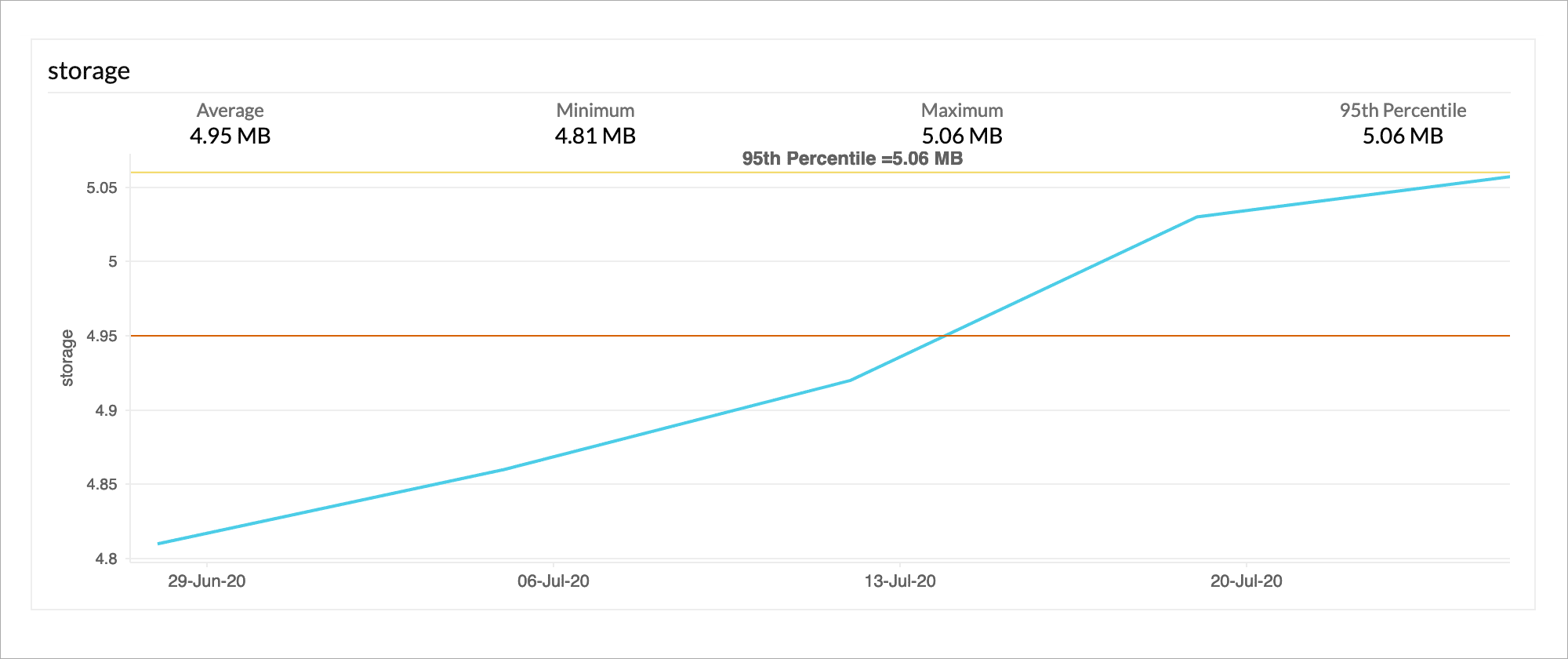Select the Maximum statistic label
The height and width of the screenshot is (659, 1568).
(x=962, y=111)
